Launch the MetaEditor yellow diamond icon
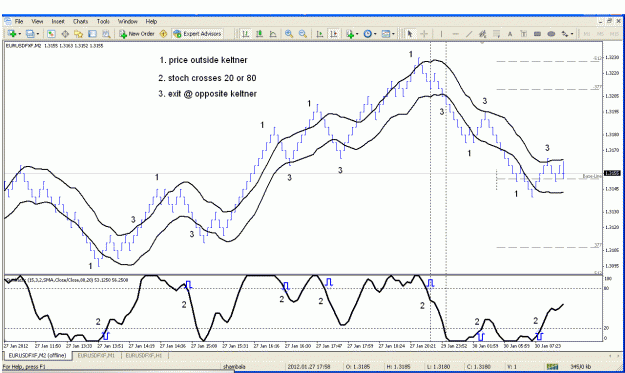625x373 pixels. pos(163,34)
